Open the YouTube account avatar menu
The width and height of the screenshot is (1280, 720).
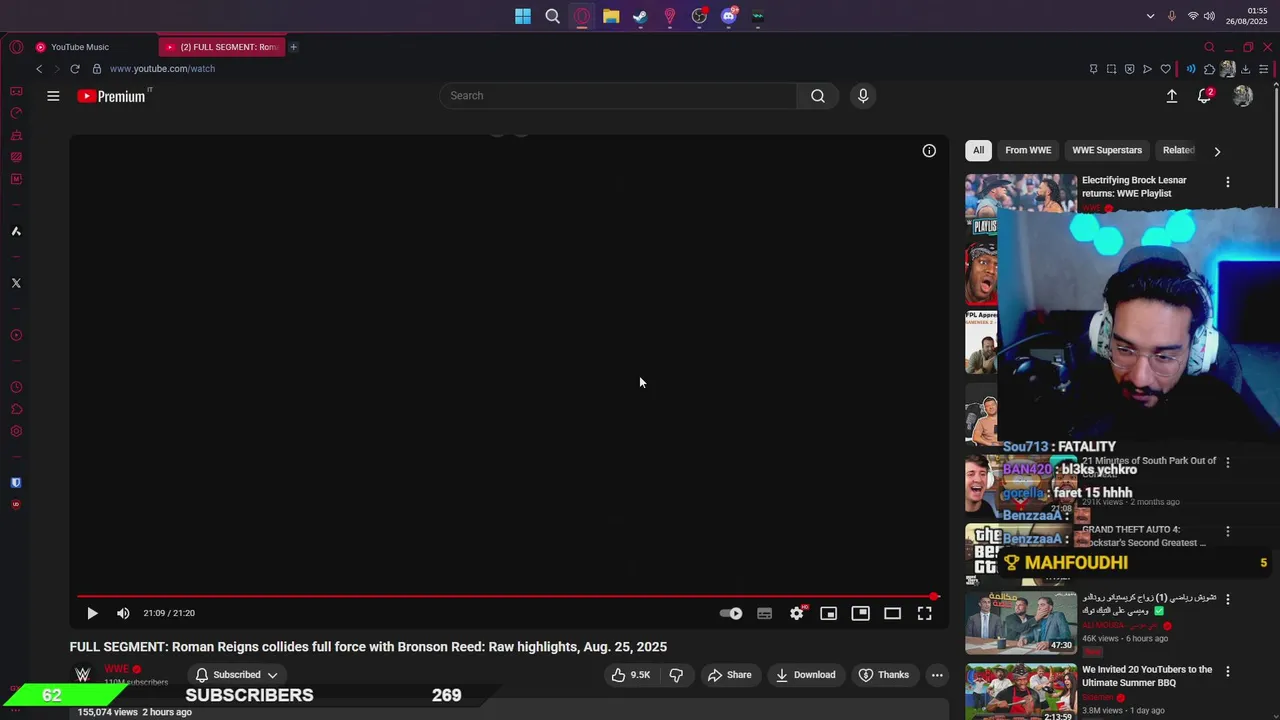point(1243,96)
